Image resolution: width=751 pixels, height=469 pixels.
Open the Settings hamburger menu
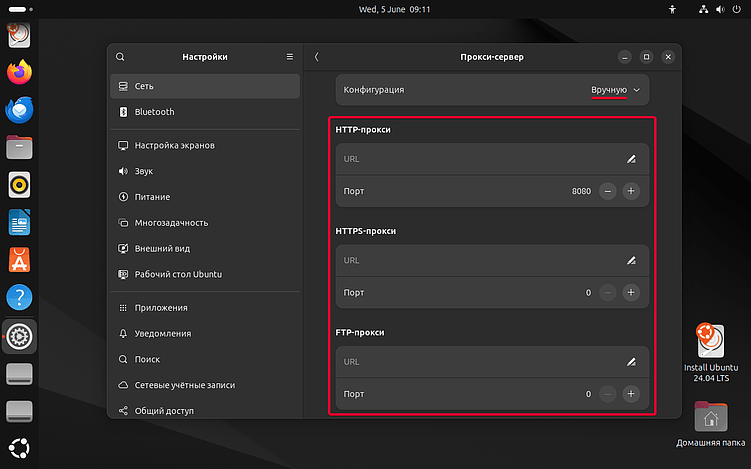pos(290,57)
